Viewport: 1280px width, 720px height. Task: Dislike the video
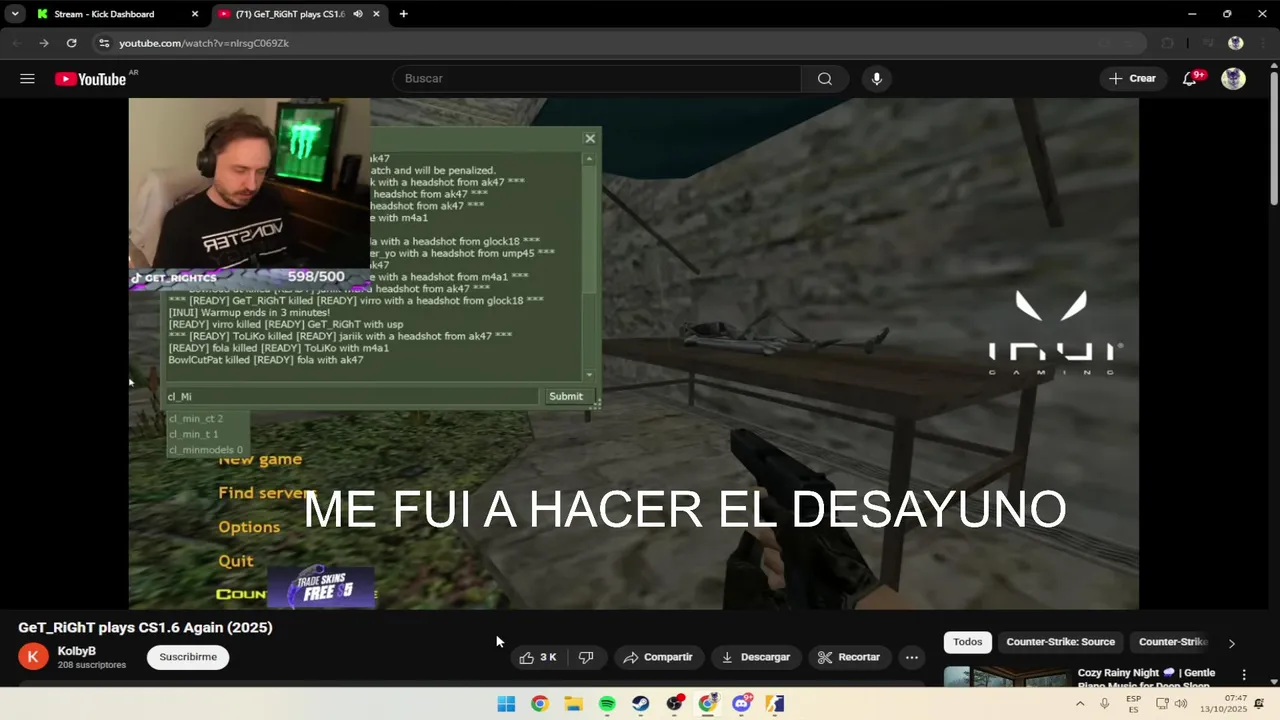(587, 657)
